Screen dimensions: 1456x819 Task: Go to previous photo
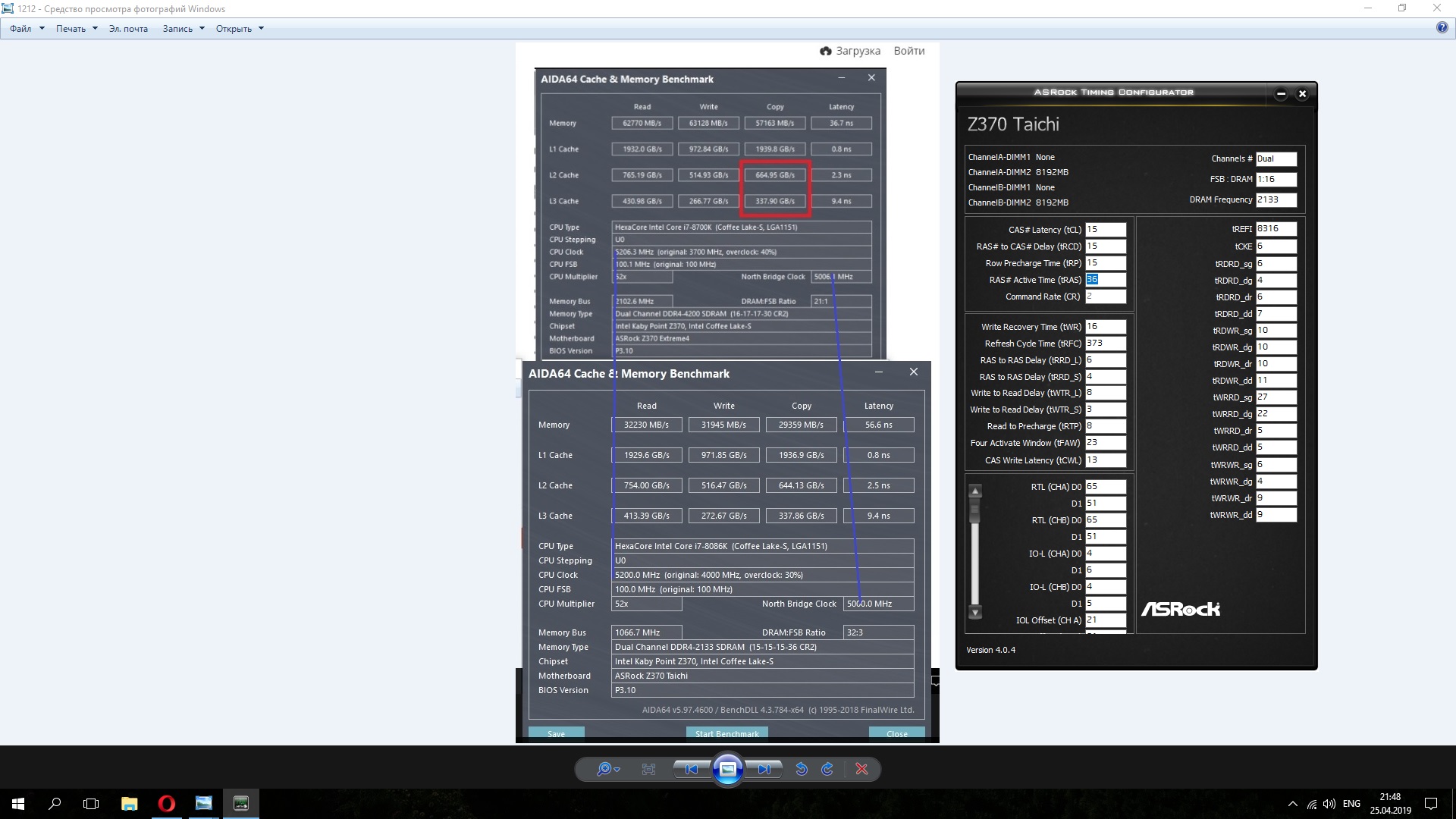pos(692,769)
